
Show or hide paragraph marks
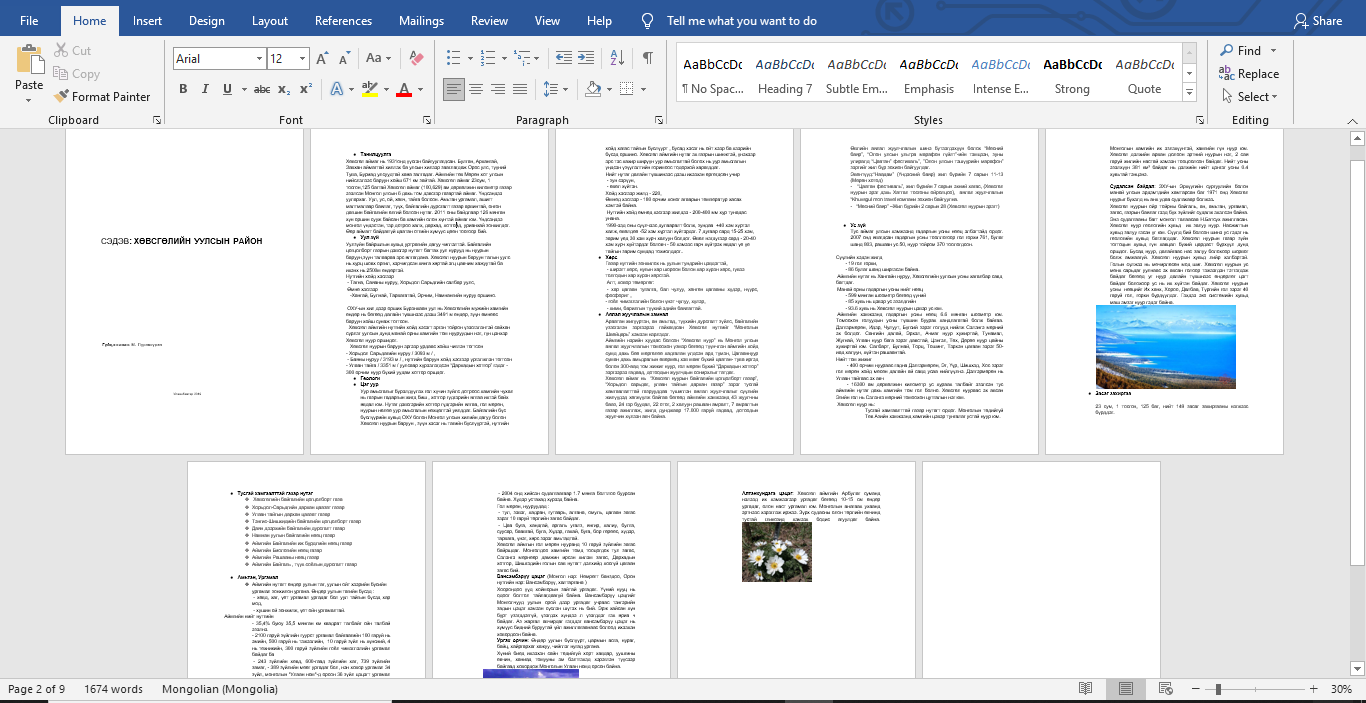tap(648, 58)
